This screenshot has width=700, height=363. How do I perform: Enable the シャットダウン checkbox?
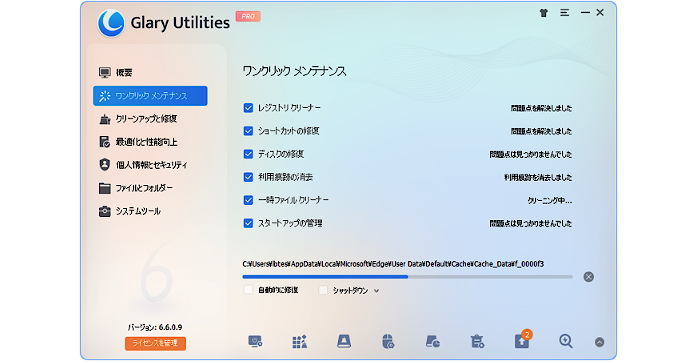pos(323,290)
